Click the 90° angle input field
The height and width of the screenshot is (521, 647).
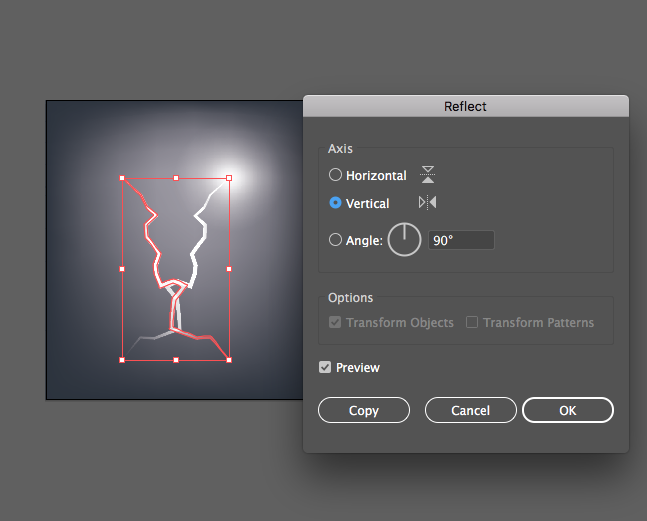point(461,240)
